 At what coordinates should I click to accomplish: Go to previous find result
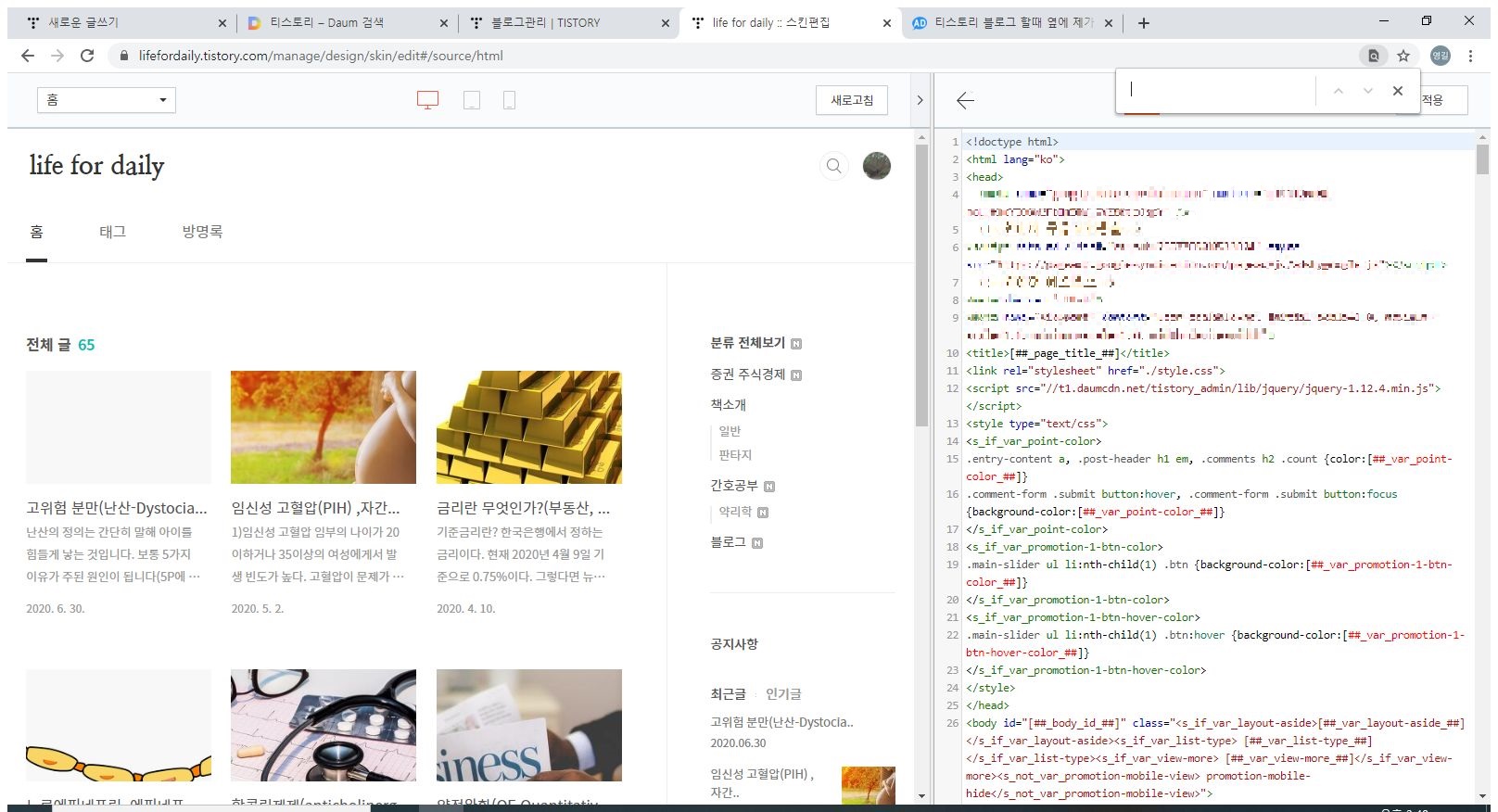[1338, 91]
